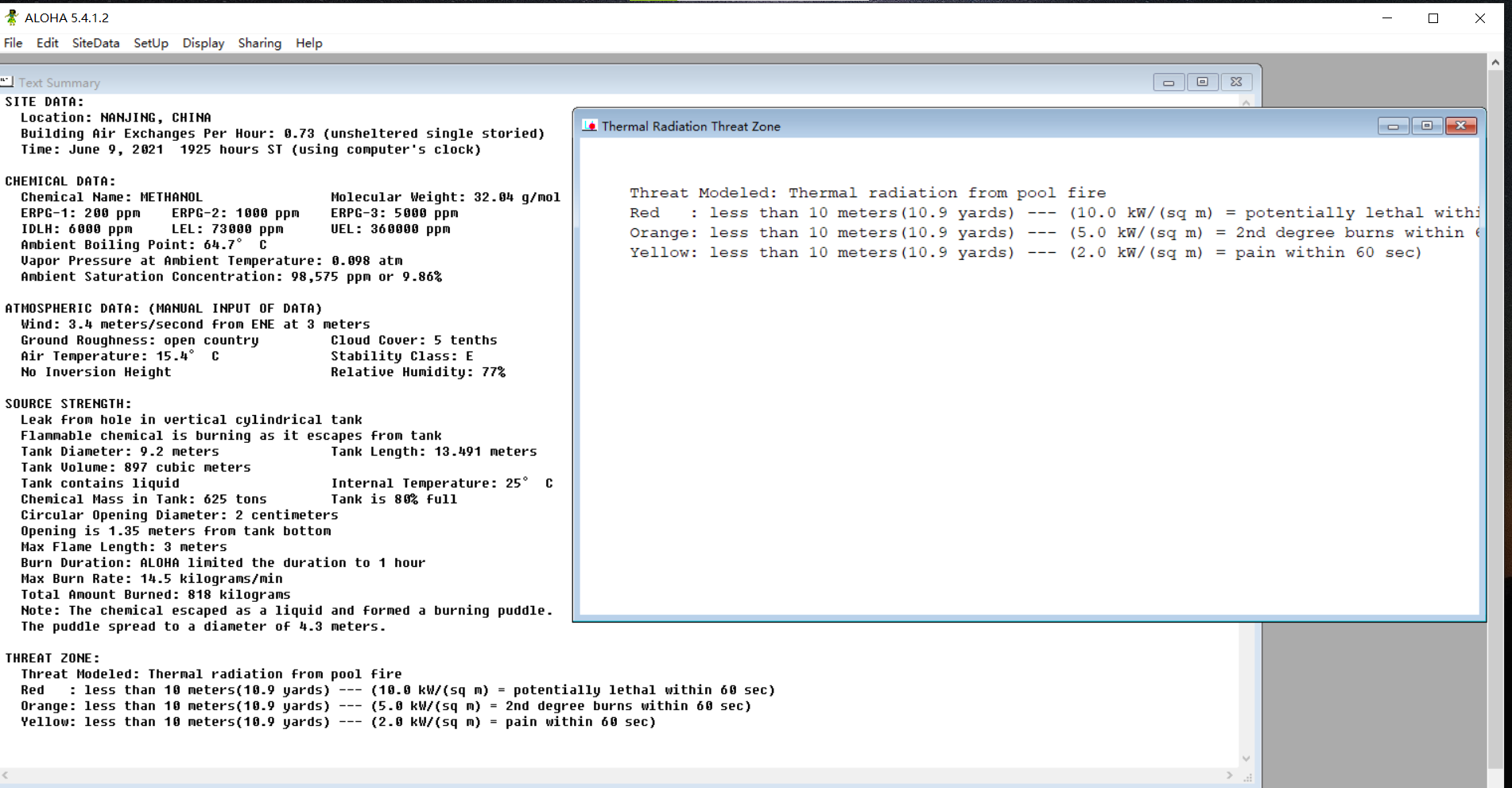
Task: Click the Text Summary scroll down arrow
Action: pos(1246,759)
